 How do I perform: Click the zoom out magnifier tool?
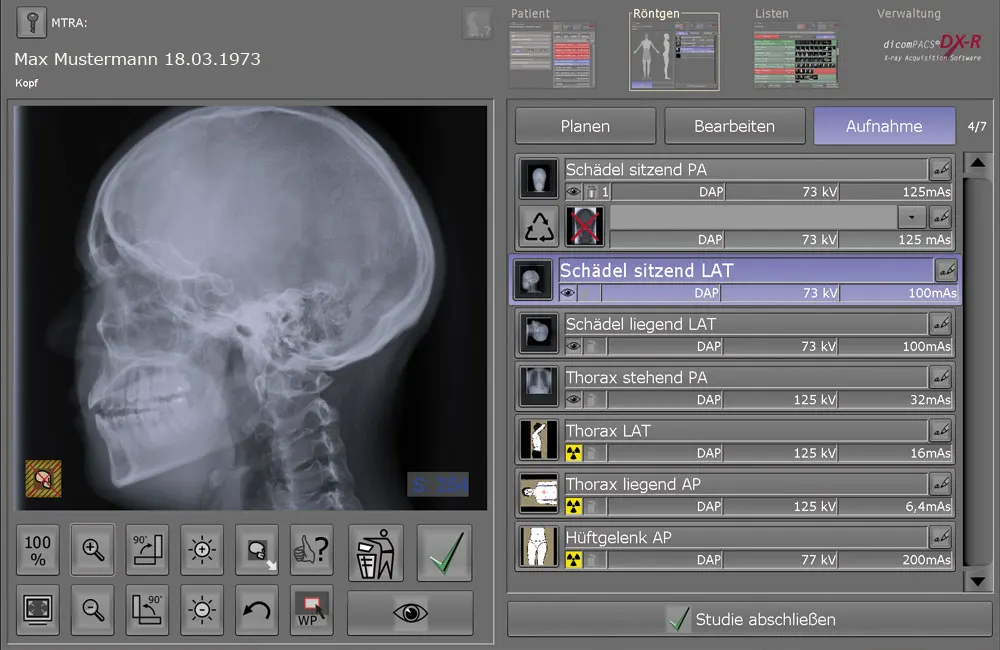[x=93, y=611]
